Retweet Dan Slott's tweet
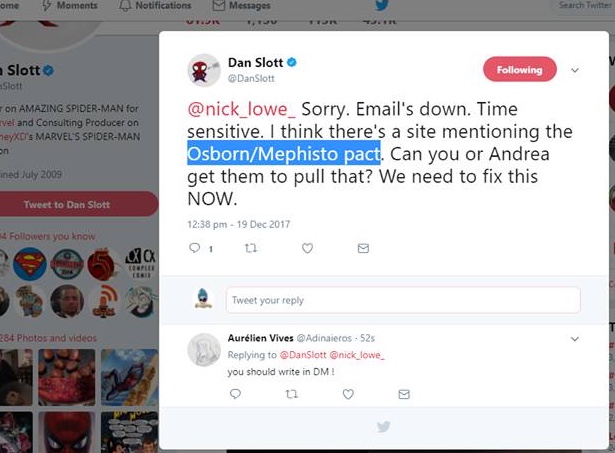This screenshot has width=615, height=453. click(251, 248)
